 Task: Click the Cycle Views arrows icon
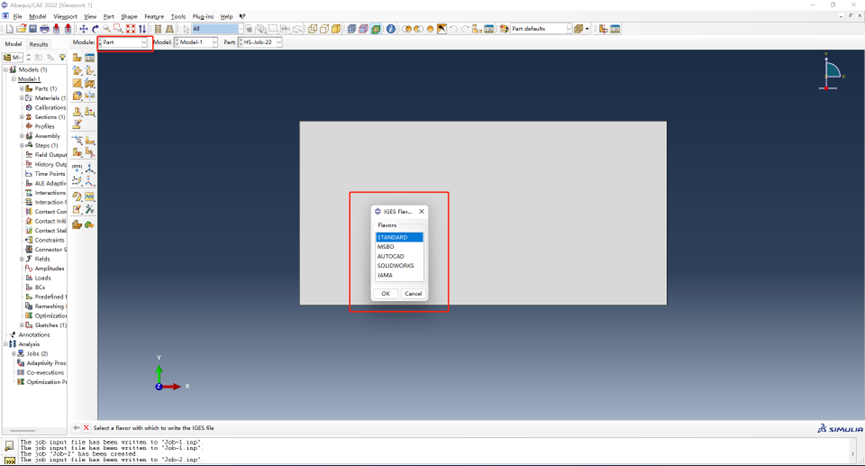pyautogui.click(x=142, y=29)
